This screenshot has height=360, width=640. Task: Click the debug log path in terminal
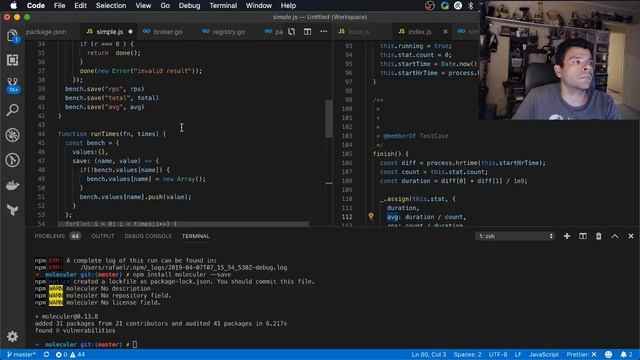tap(184, 268)
